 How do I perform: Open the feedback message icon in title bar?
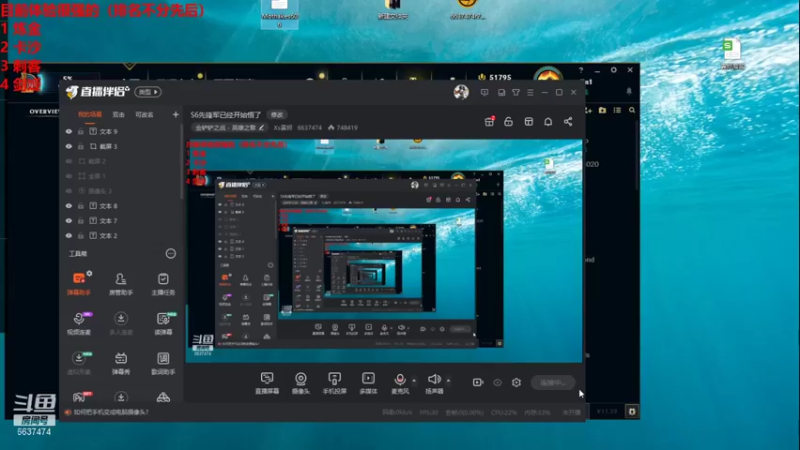tap(484, 92)
